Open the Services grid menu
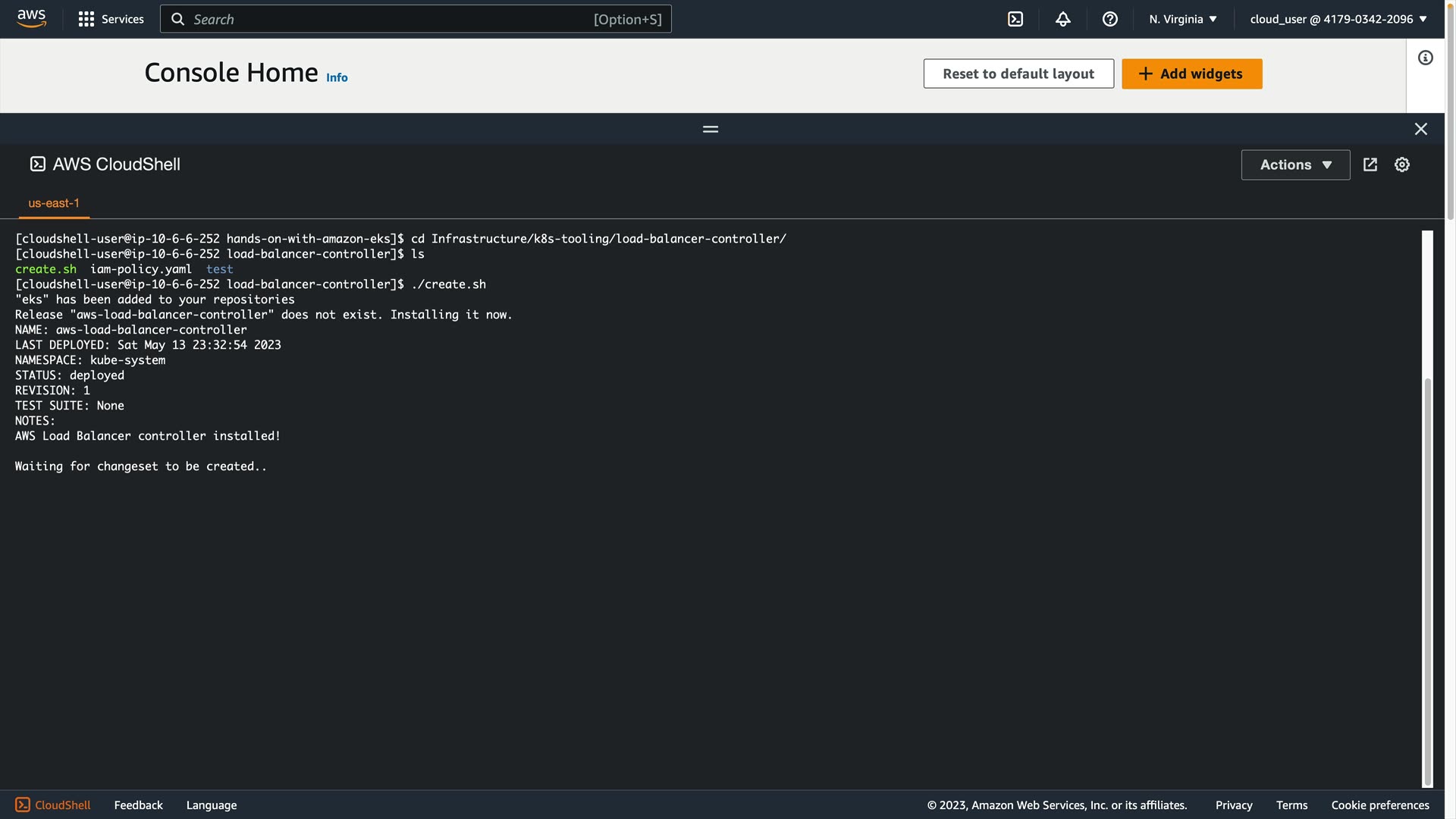This screenshot has height=819, width=1456. click(111, 19)
